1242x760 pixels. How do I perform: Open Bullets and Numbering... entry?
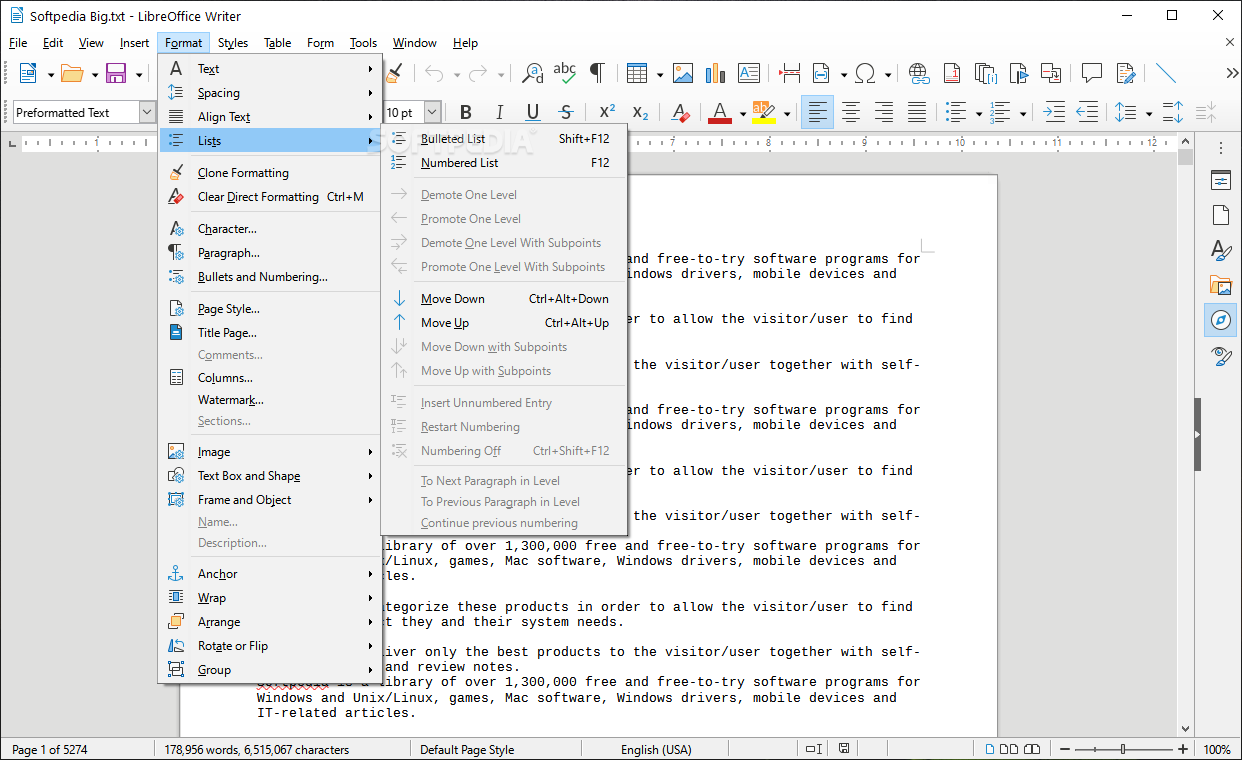coord(270,277)
